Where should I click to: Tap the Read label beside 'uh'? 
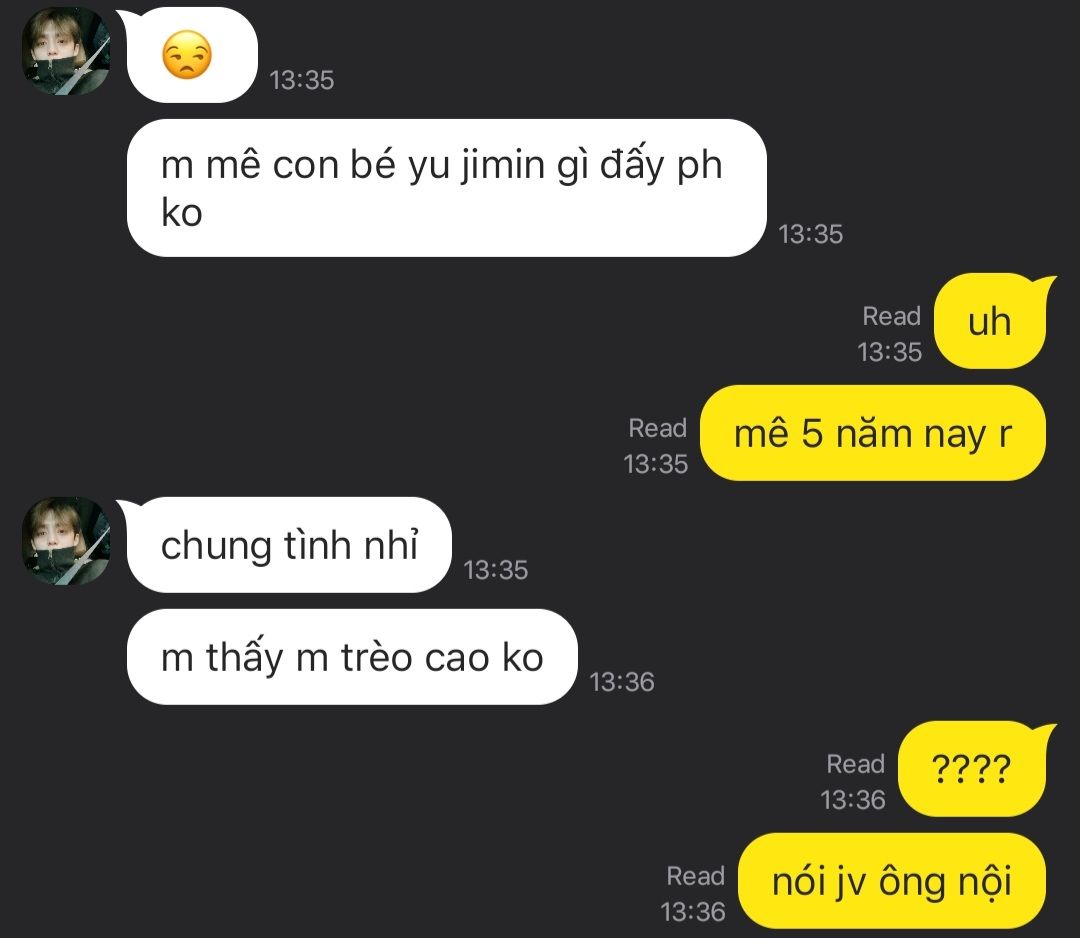tap(891, 316)
